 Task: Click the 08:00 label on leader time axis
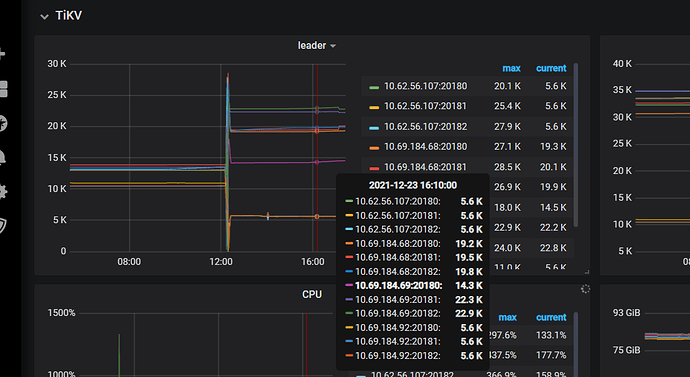[x=129, y=262]
